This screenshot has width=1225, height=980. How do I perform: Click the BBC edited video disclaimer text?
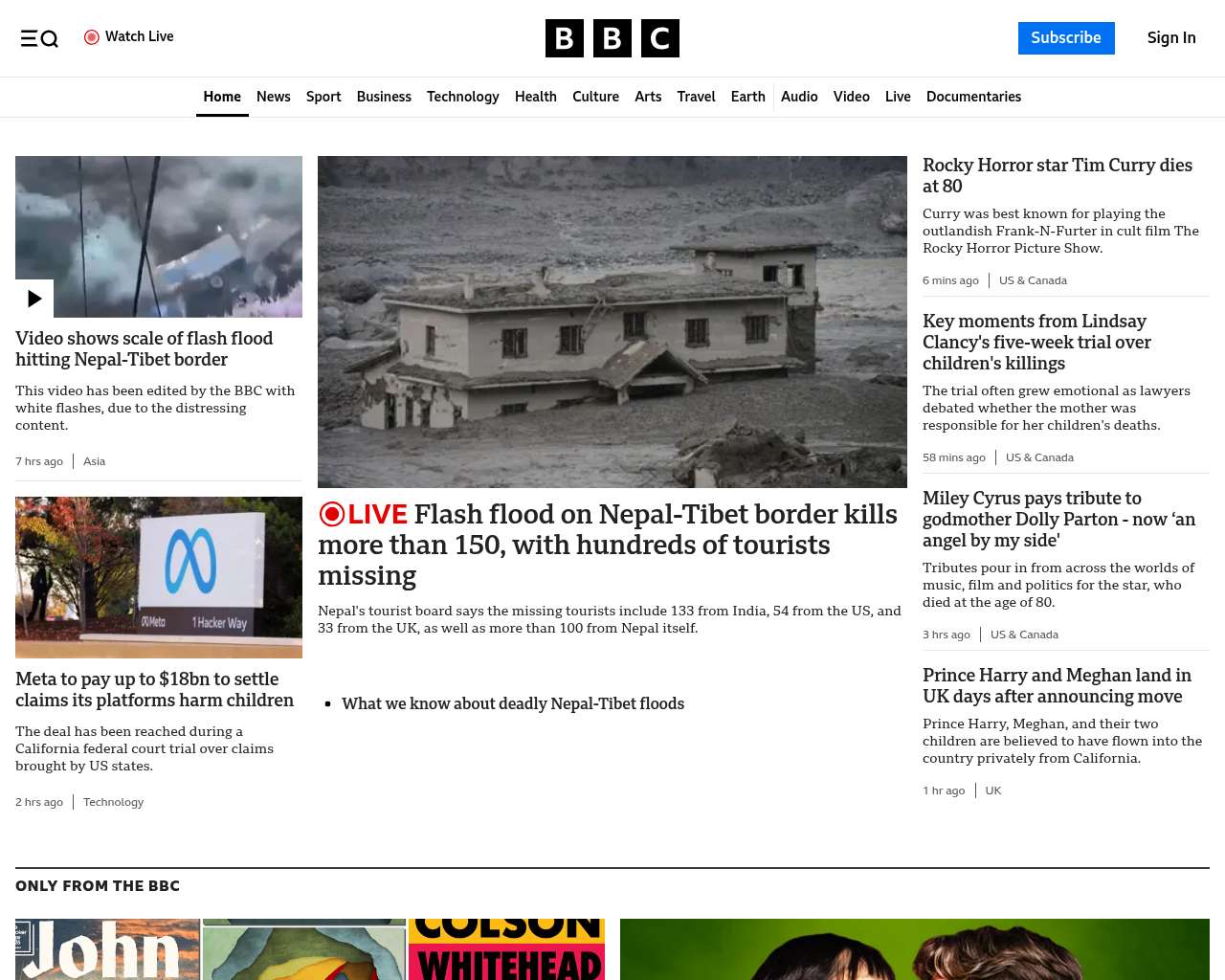(155, 408)
